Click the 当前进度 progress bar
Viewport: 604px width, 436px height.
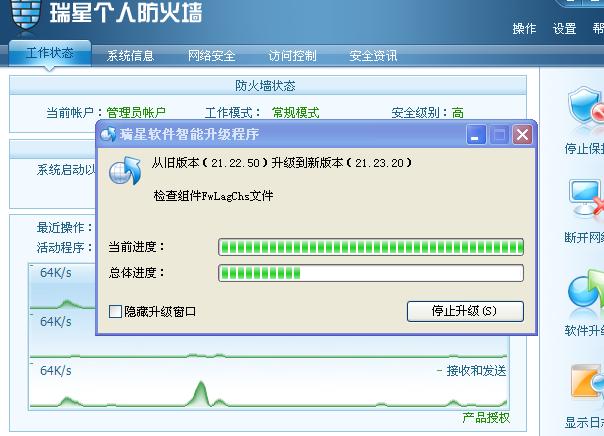click(x=371, y=247)
